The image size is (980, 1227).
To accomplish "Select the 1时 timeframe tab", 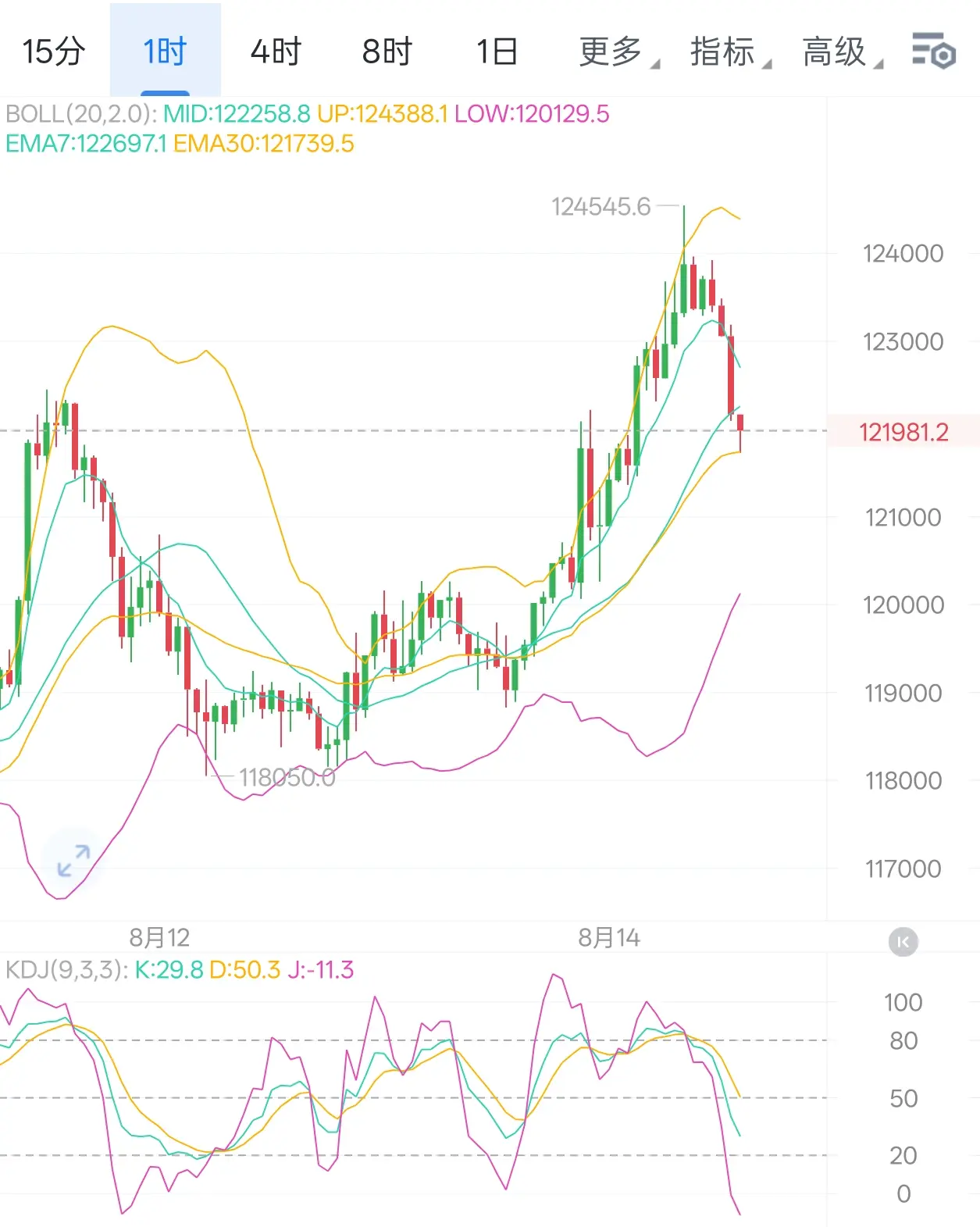I will click(165, 52).
